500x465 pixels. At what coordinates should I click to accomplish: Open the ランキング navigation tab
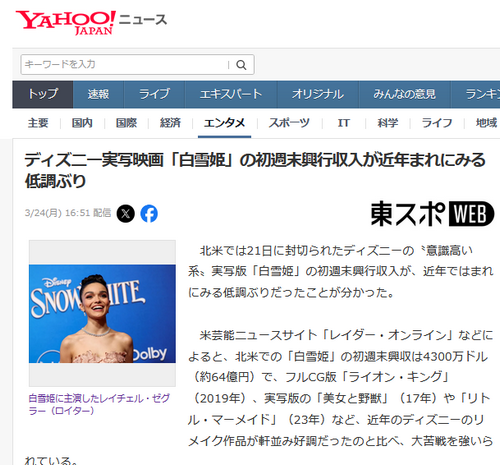(476, 94)
